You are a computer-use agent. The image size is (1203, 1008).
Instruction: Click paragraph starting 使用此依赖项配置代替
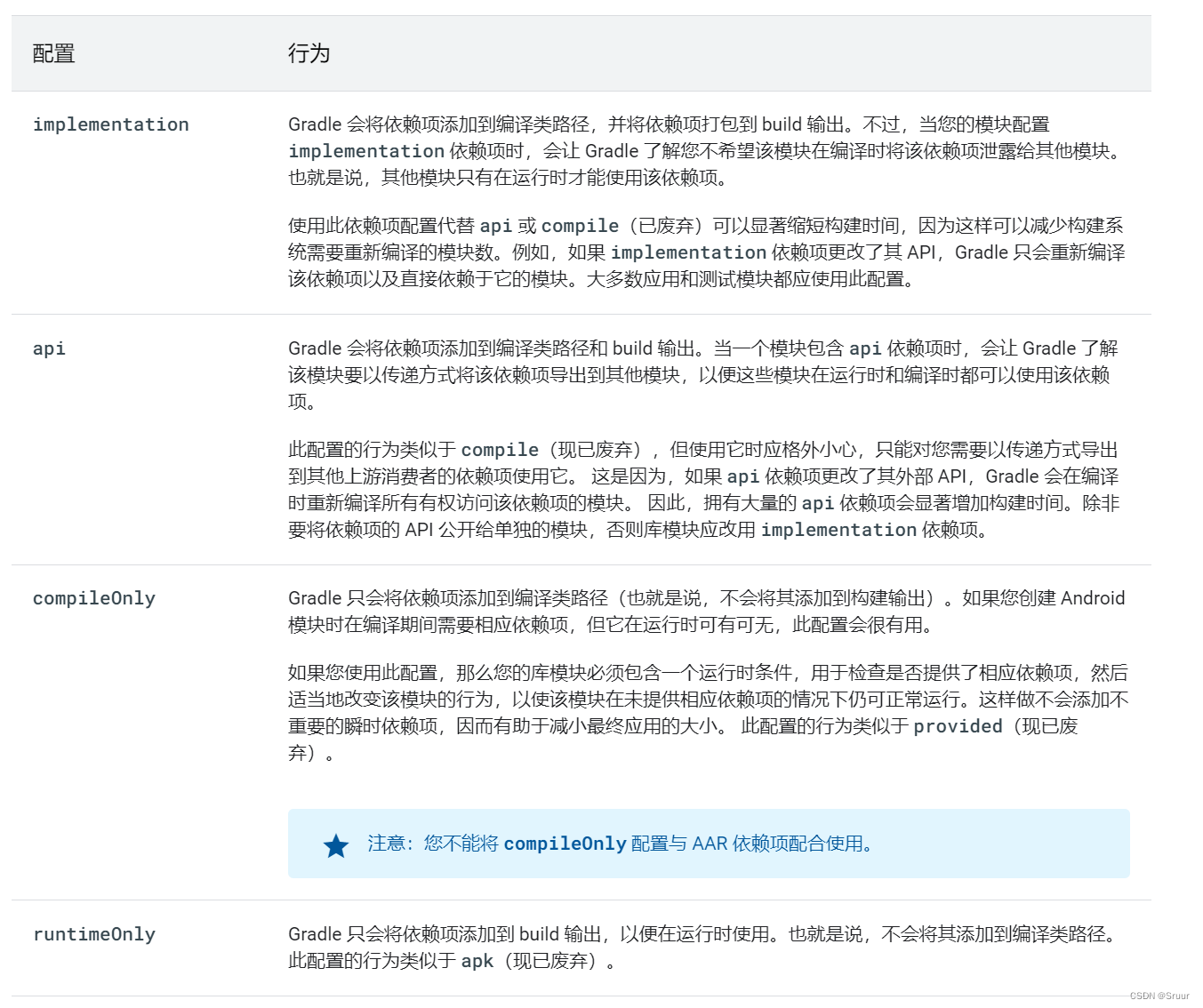pyautogui.click(x=707, y=252)
